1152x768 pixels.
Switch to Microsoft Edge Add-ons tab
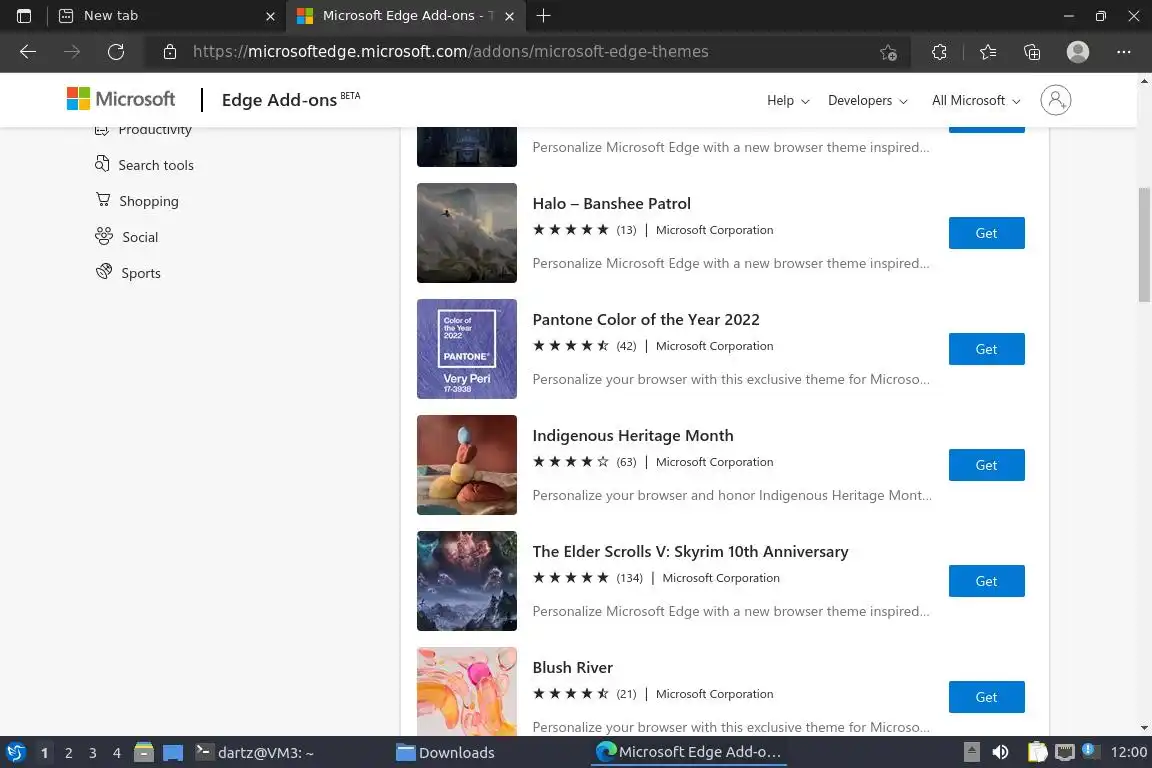pos(406,15)
